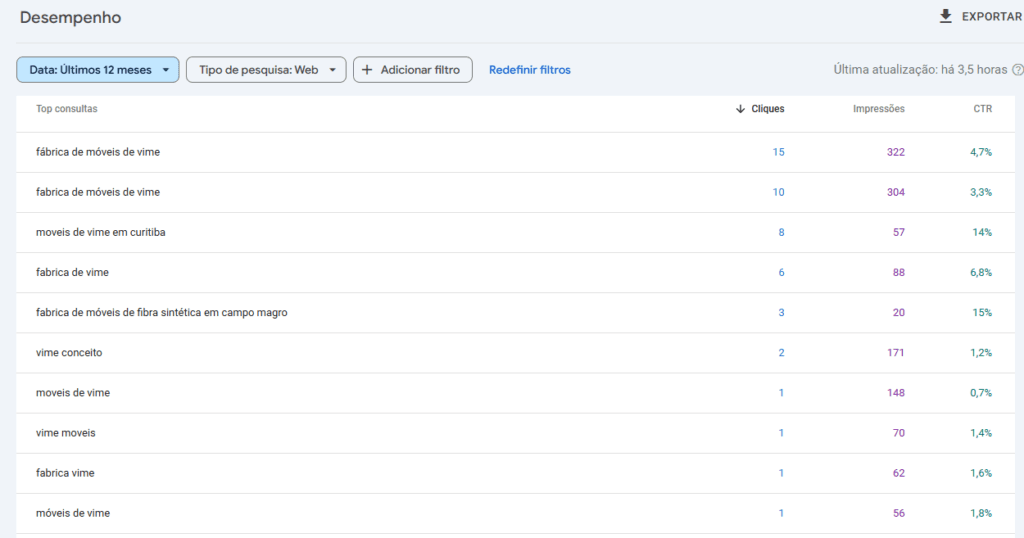Sort table by CTR column

pyautogui.click(x=982, y=109)
